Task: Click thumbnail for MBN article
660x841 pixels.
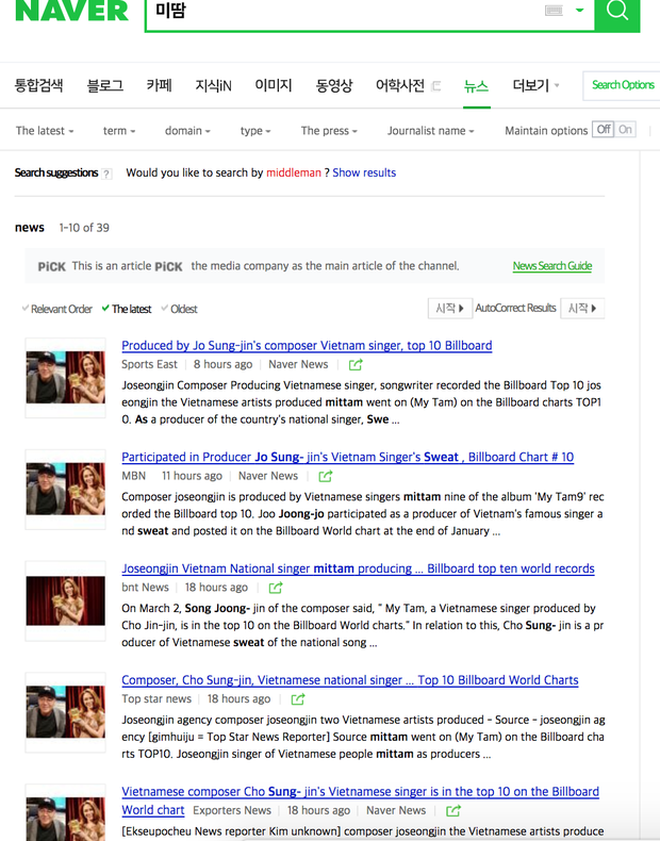Action: (x=65, y=489)
